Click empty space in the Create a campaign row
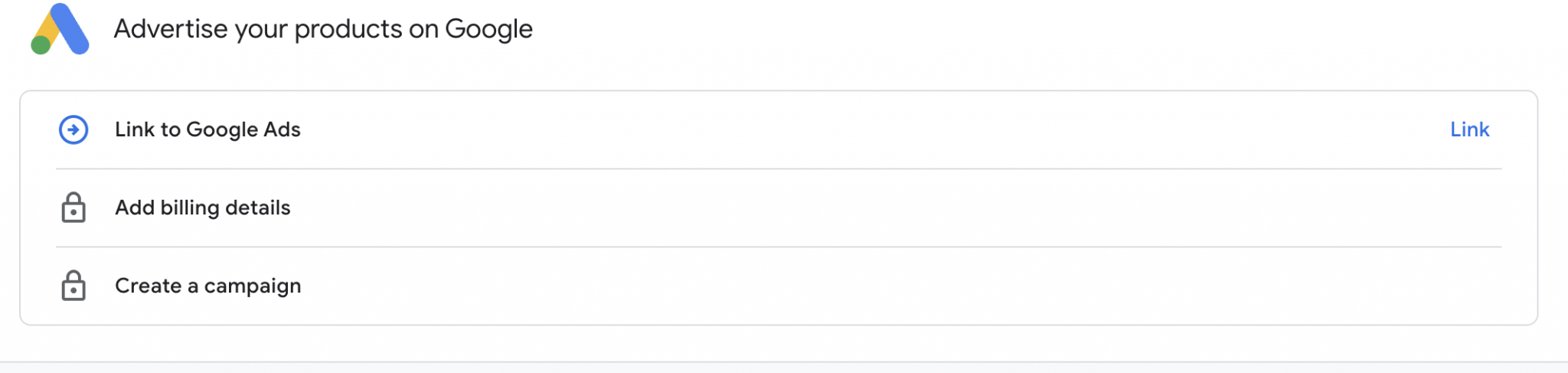1568x373 pixels. click(842, 286)
